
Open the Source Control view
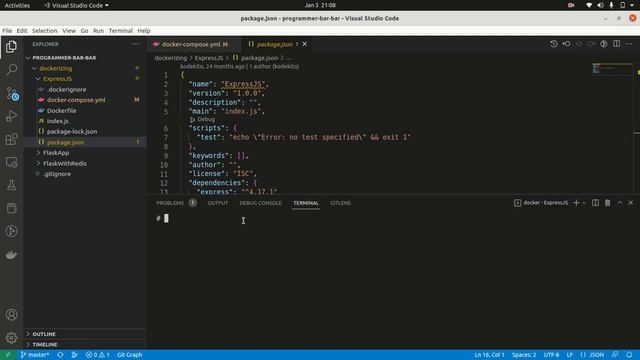click(x=11, y=93)
